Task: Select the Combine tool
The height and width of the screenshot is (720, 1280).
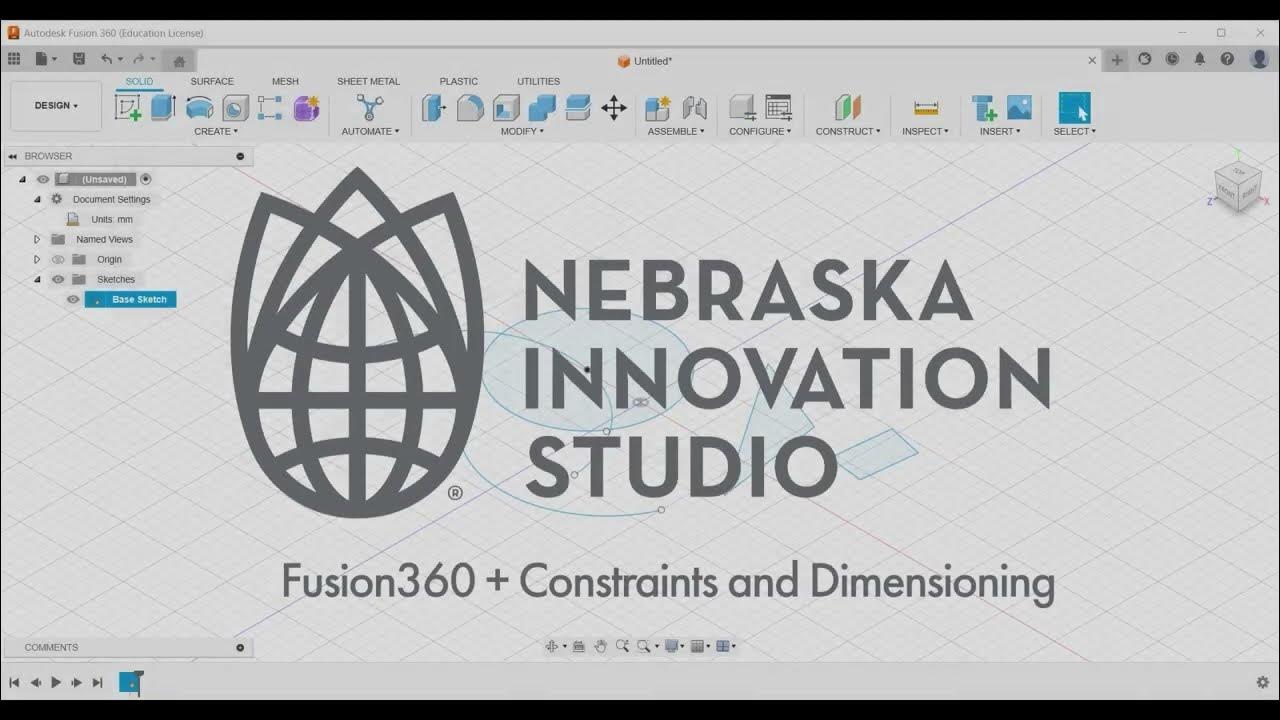Action: (542, 108)
